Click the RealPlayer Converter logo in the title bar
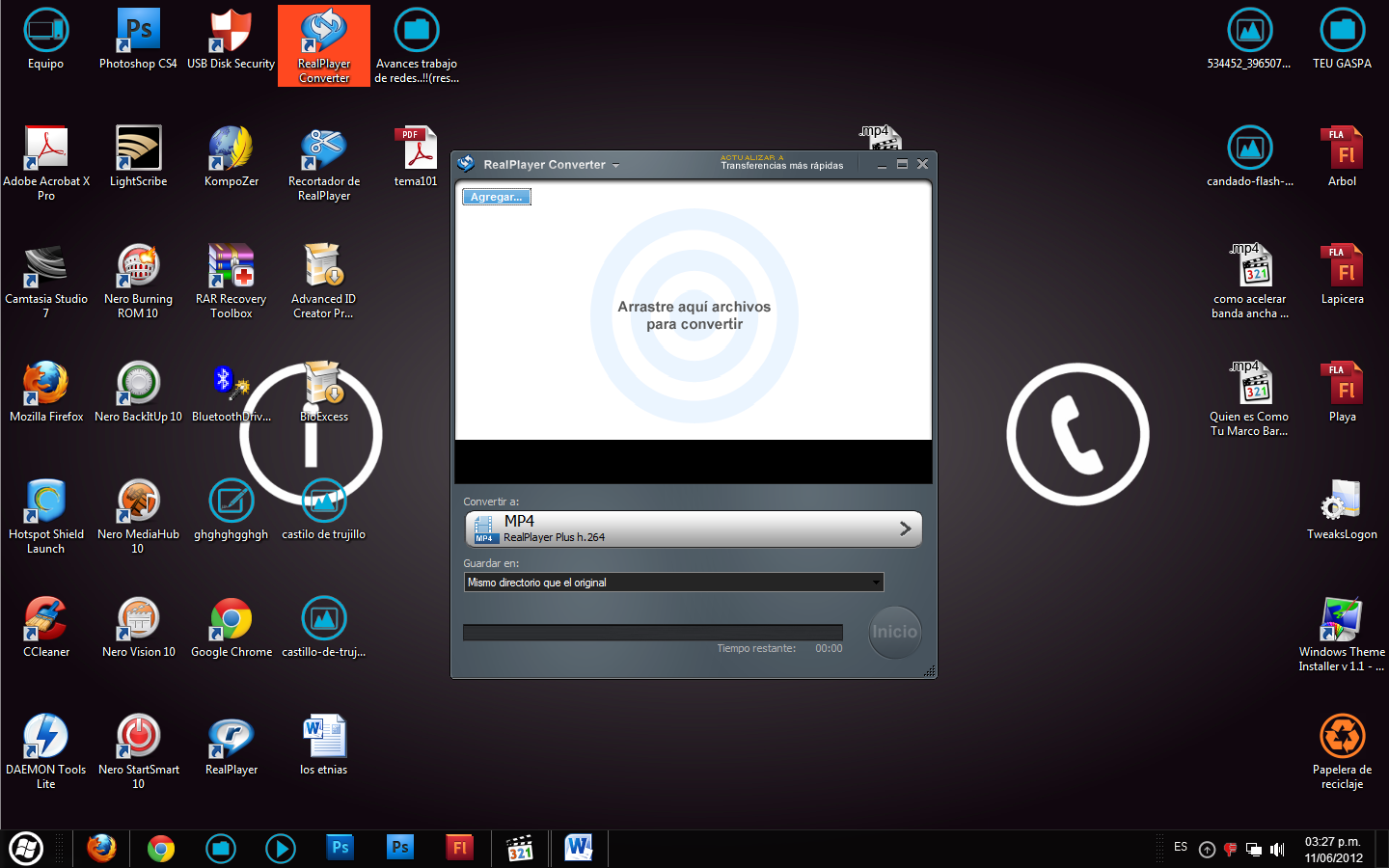Viewport: 1389px width, 868px height. coord(466,164)
